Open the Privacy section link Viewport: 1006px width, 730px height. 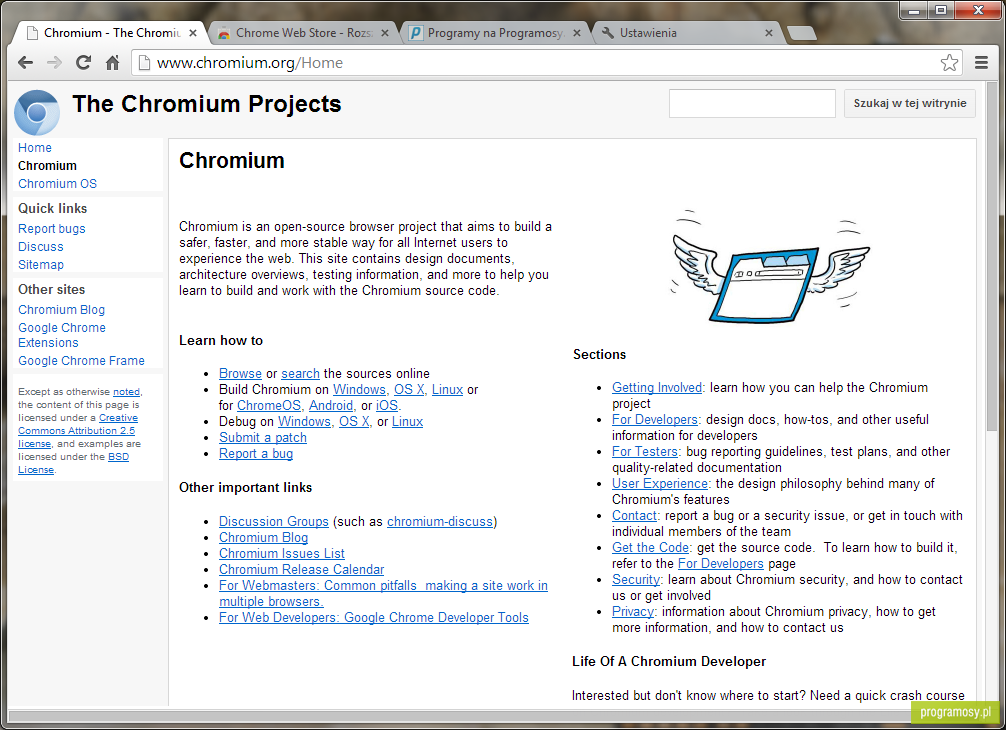[x=633, y=612]
